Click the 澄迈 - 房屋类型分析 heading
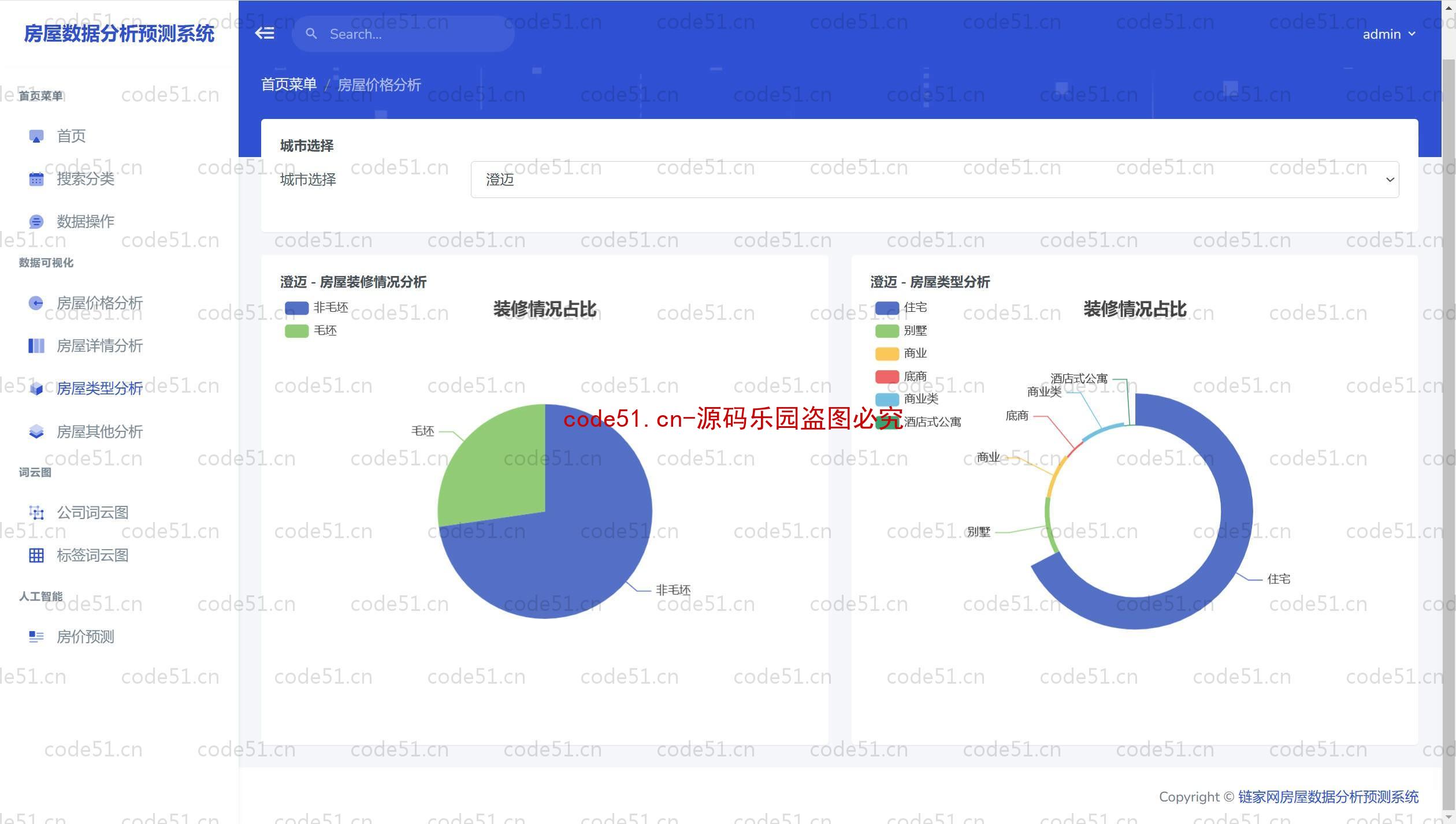This screenshot has height=824, width=1456. (930, 282)
